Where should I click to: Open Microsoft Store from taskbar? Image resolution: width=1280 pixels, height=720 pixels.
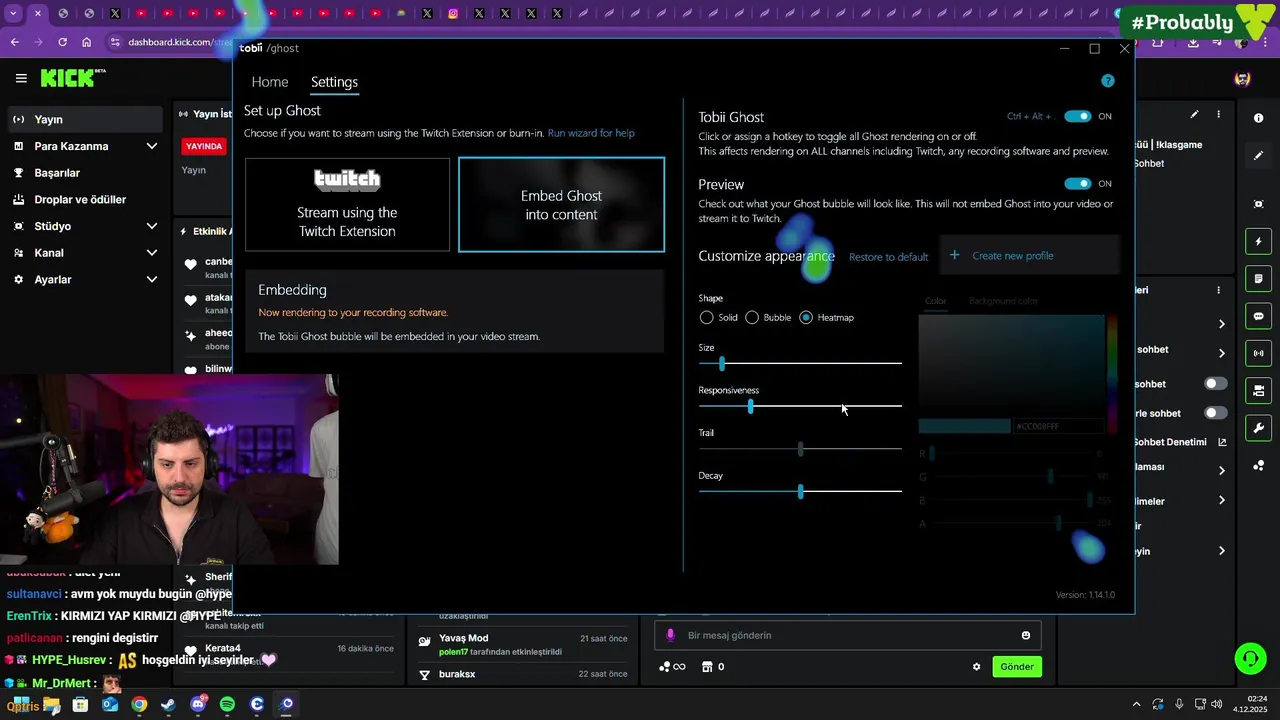(80, 705)
